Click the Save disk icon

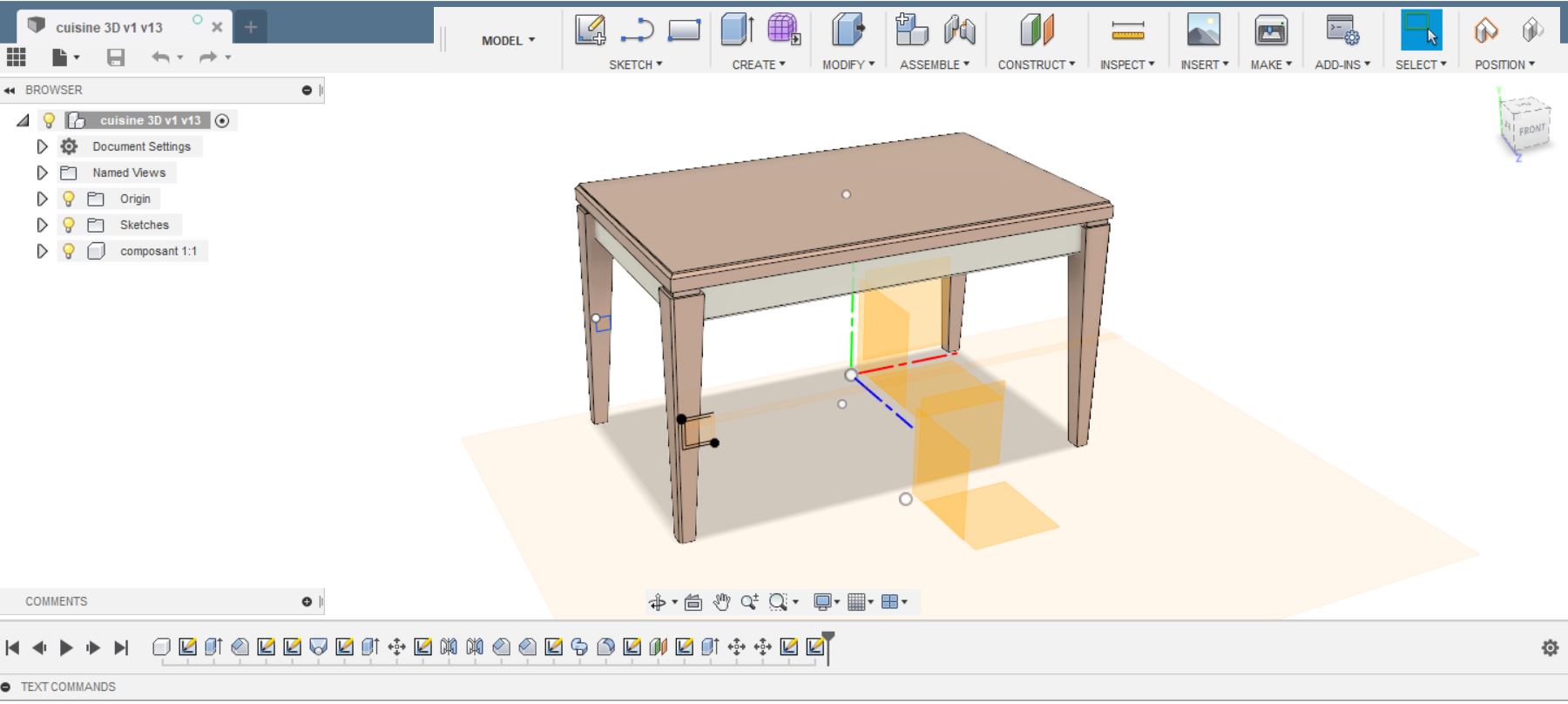[115, 58]
